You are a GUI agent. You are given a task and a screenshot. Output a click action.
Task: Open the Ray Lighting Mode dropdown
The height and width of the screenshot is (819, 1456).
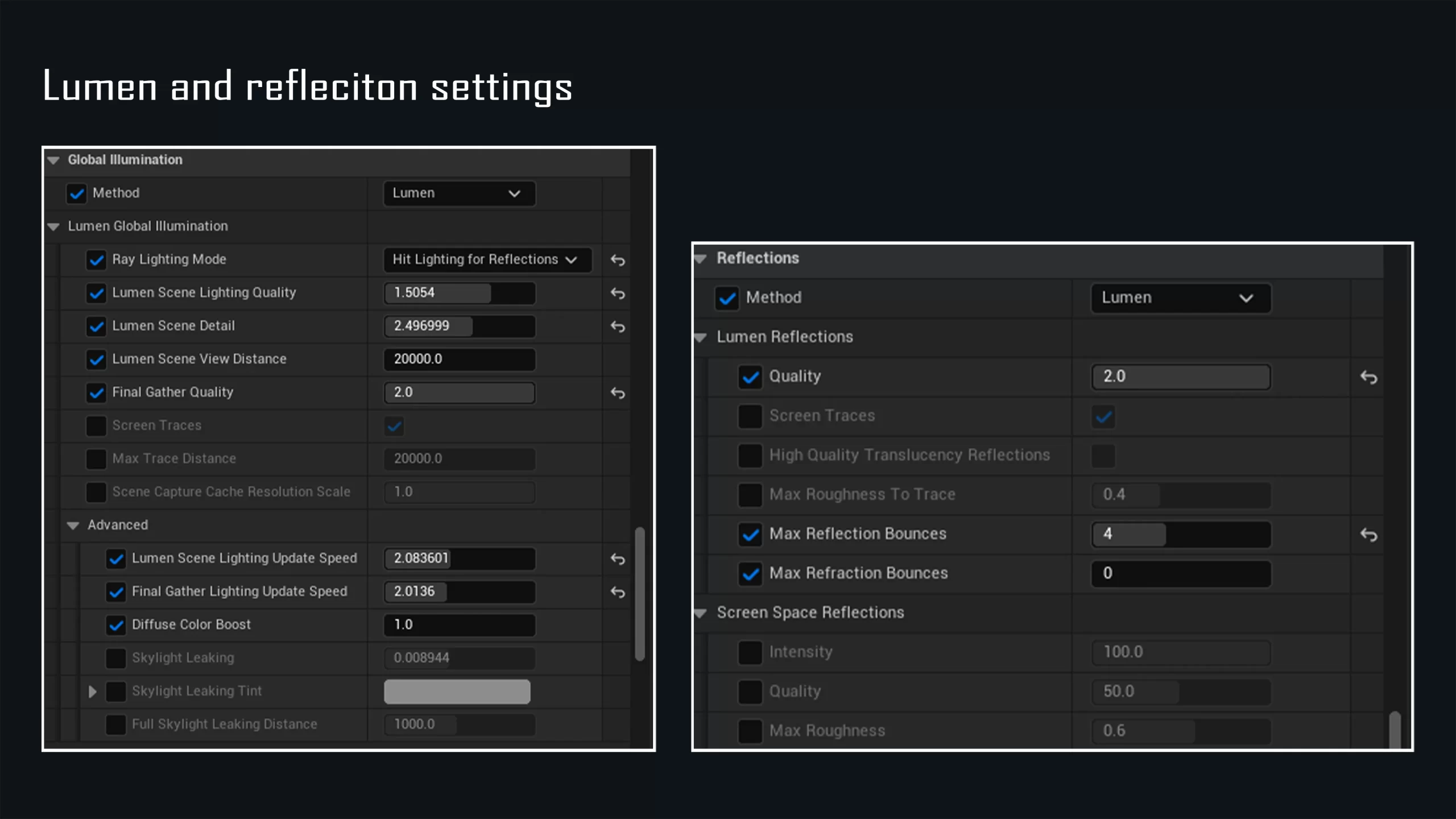[x=488, y=260]
